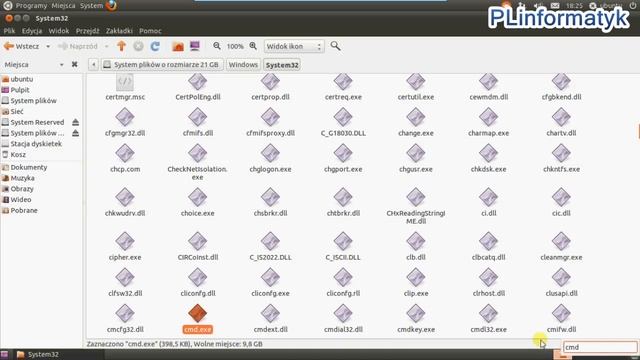Launch Firefox from the top panel
The image size is (640, 360).
click(x=111, y=6)
